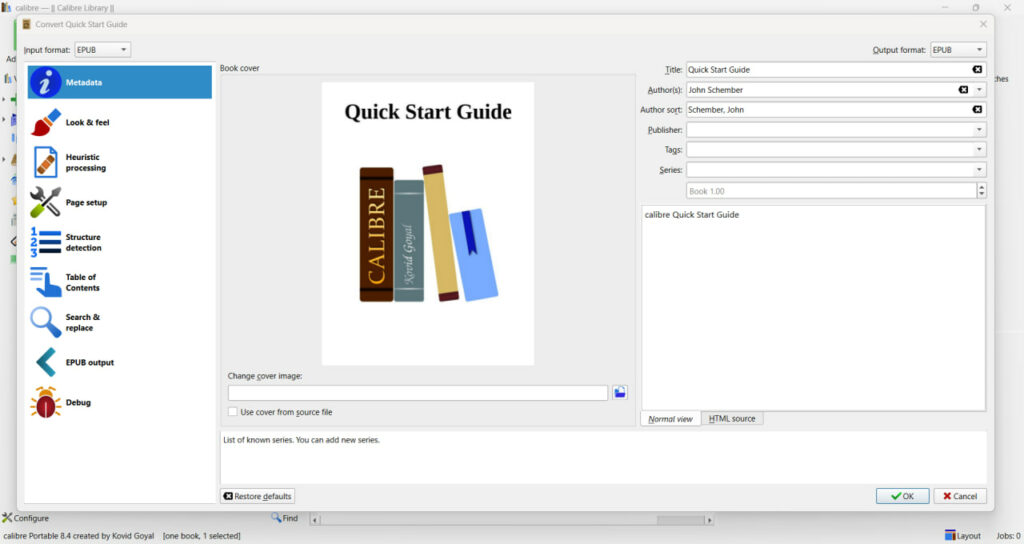Open Table of Contents settings
Screen dimensions: 1024x544
[120, 282]
